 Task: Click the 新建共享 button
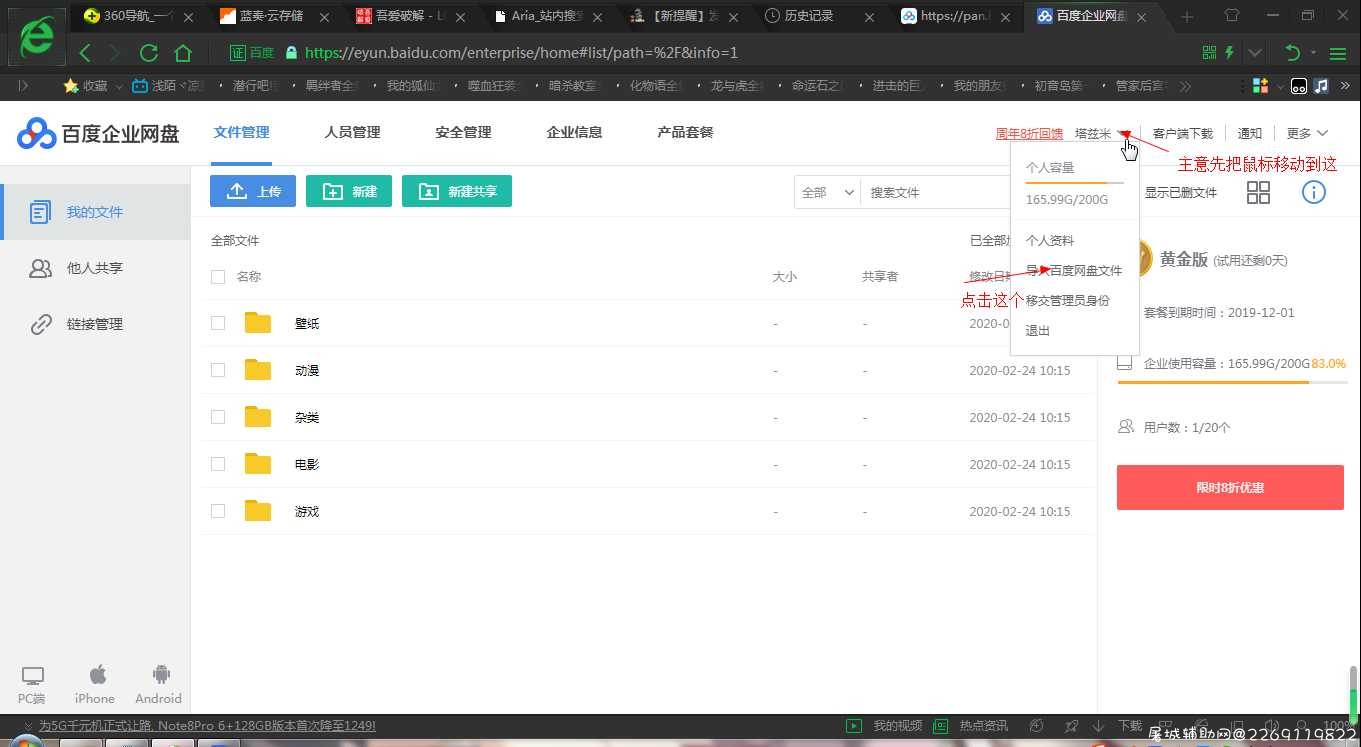(x=457, y=191)
